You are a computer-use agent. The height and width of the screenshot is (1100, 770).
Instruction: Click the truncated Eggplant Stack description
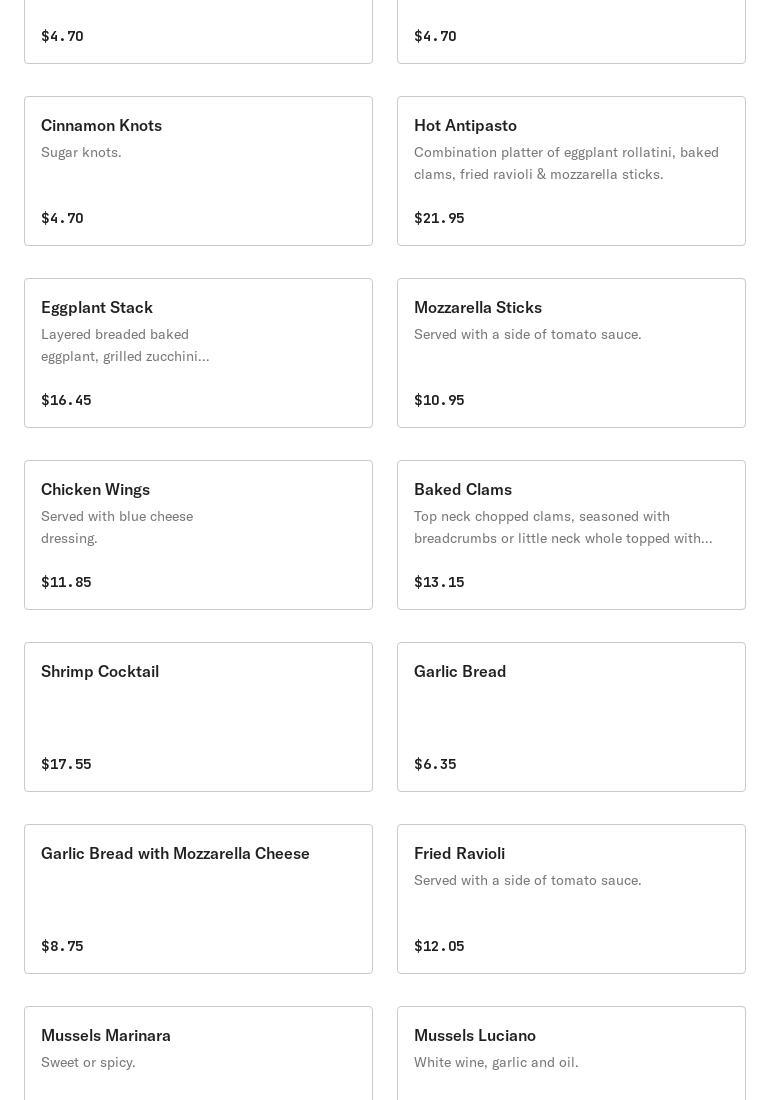coord(125,345)
